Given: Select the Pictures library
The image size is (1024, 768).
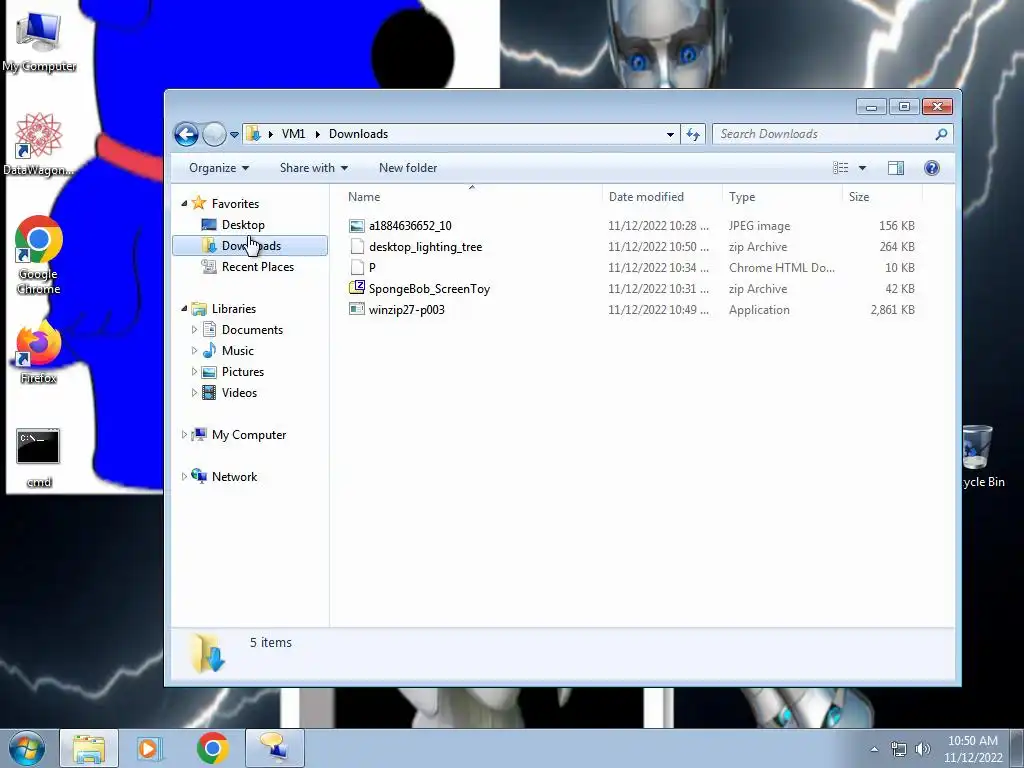Looking at the screenshot, I should (243, 372).
